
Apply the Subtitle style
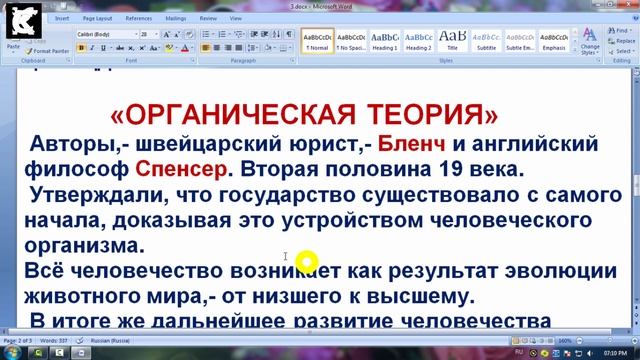click(x=487, y=41)
